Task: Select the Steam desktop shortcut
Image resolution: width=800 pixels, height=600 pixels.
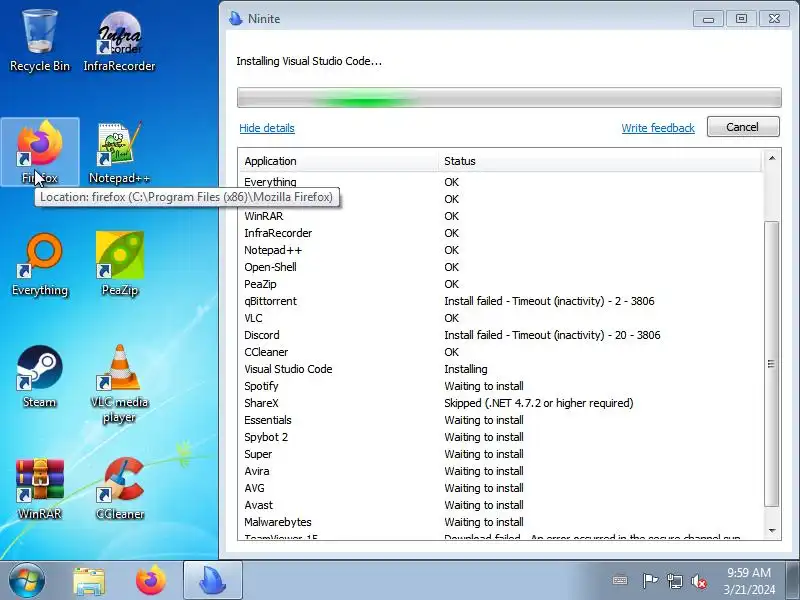Action: 40,377
